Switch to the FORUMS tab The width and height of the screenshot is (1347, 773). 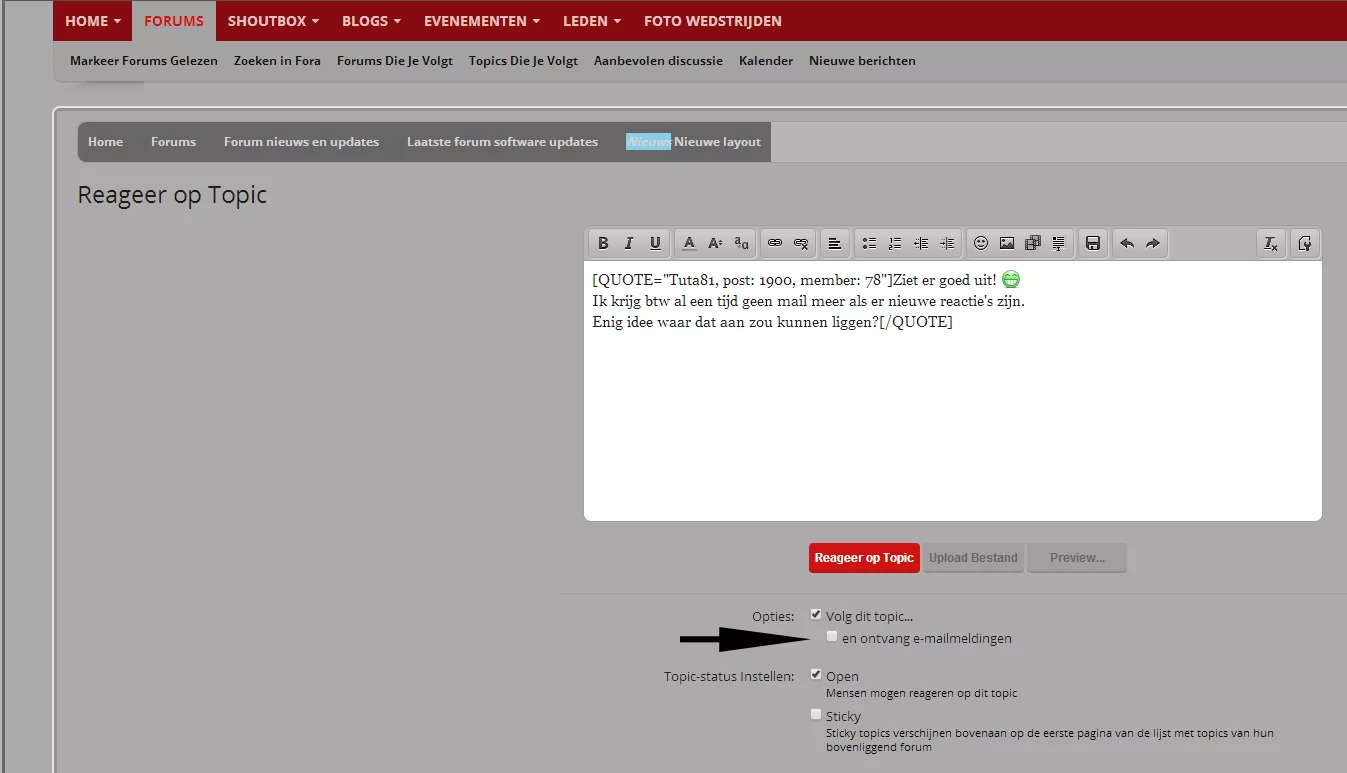point(173,20)
